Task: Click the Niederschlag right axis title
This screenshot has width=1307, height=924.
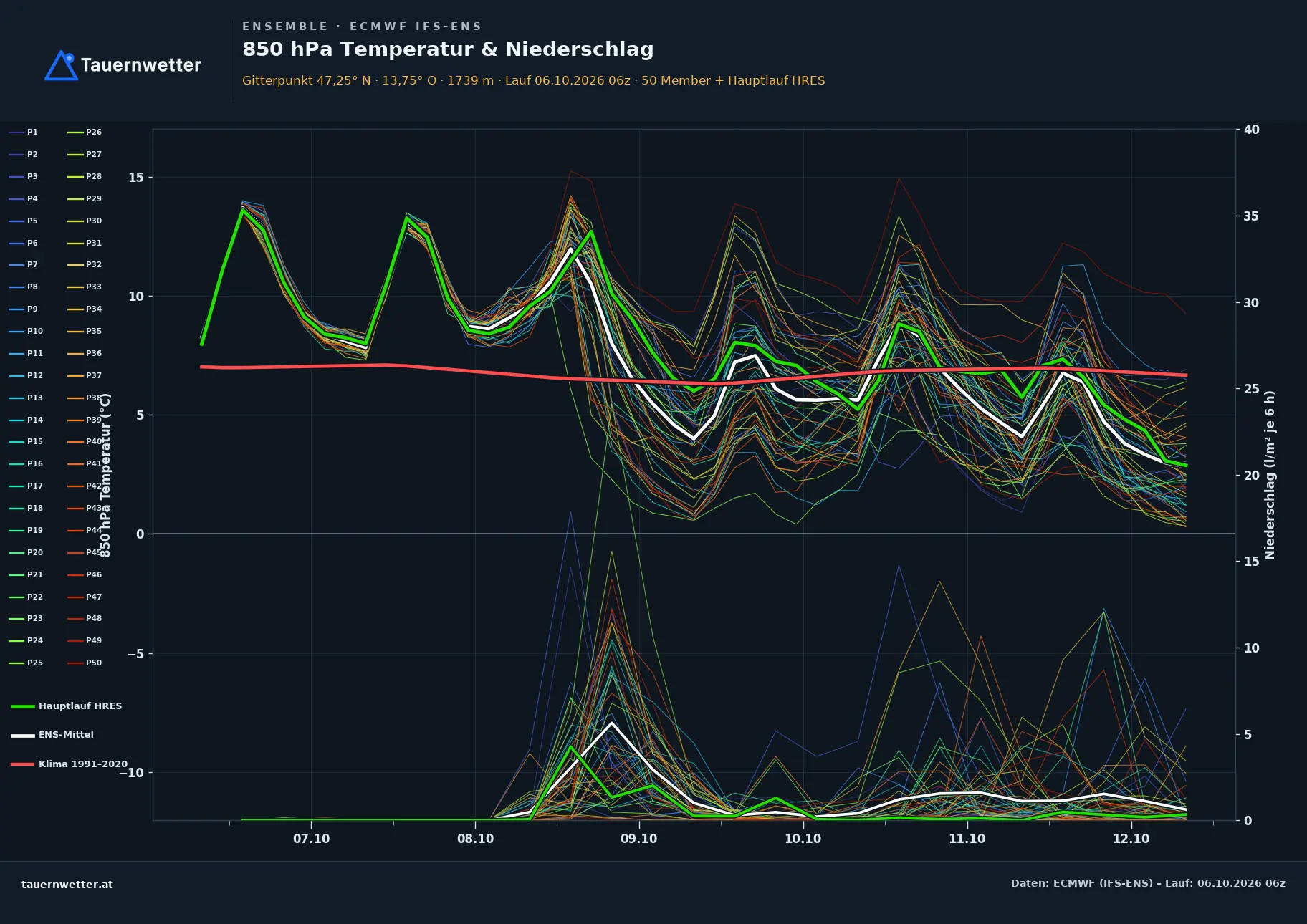Action: pos(1270,475)
